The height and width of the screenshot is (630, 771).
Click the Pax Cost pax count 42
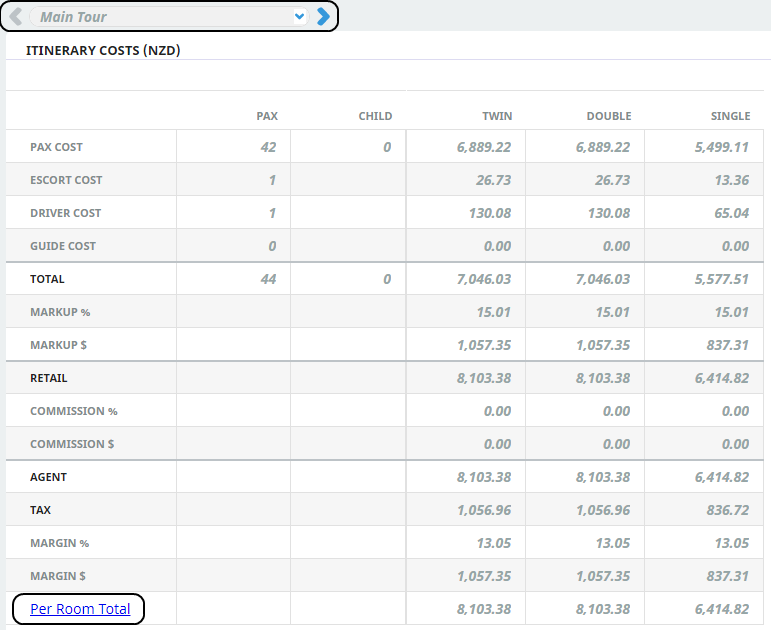pos(268,147)
